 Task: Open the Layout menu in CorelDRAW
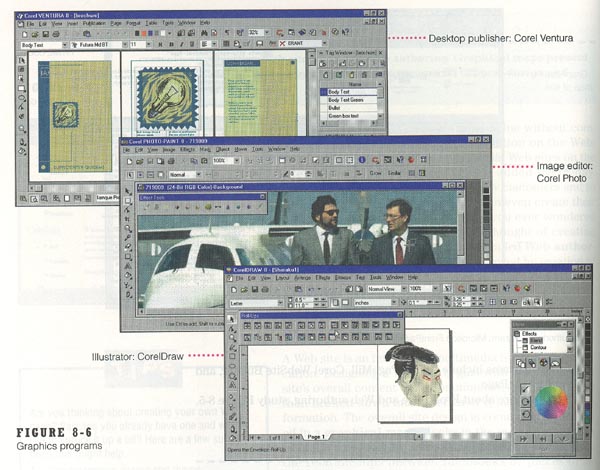pos(282,278)
